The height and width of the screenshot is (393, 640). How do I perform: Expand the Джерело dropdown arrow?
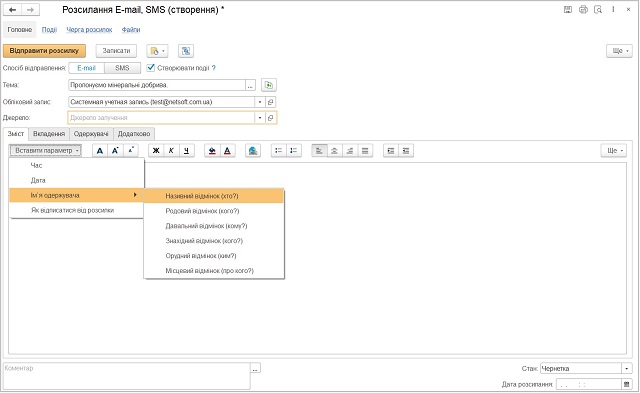[x=260, y=118]
